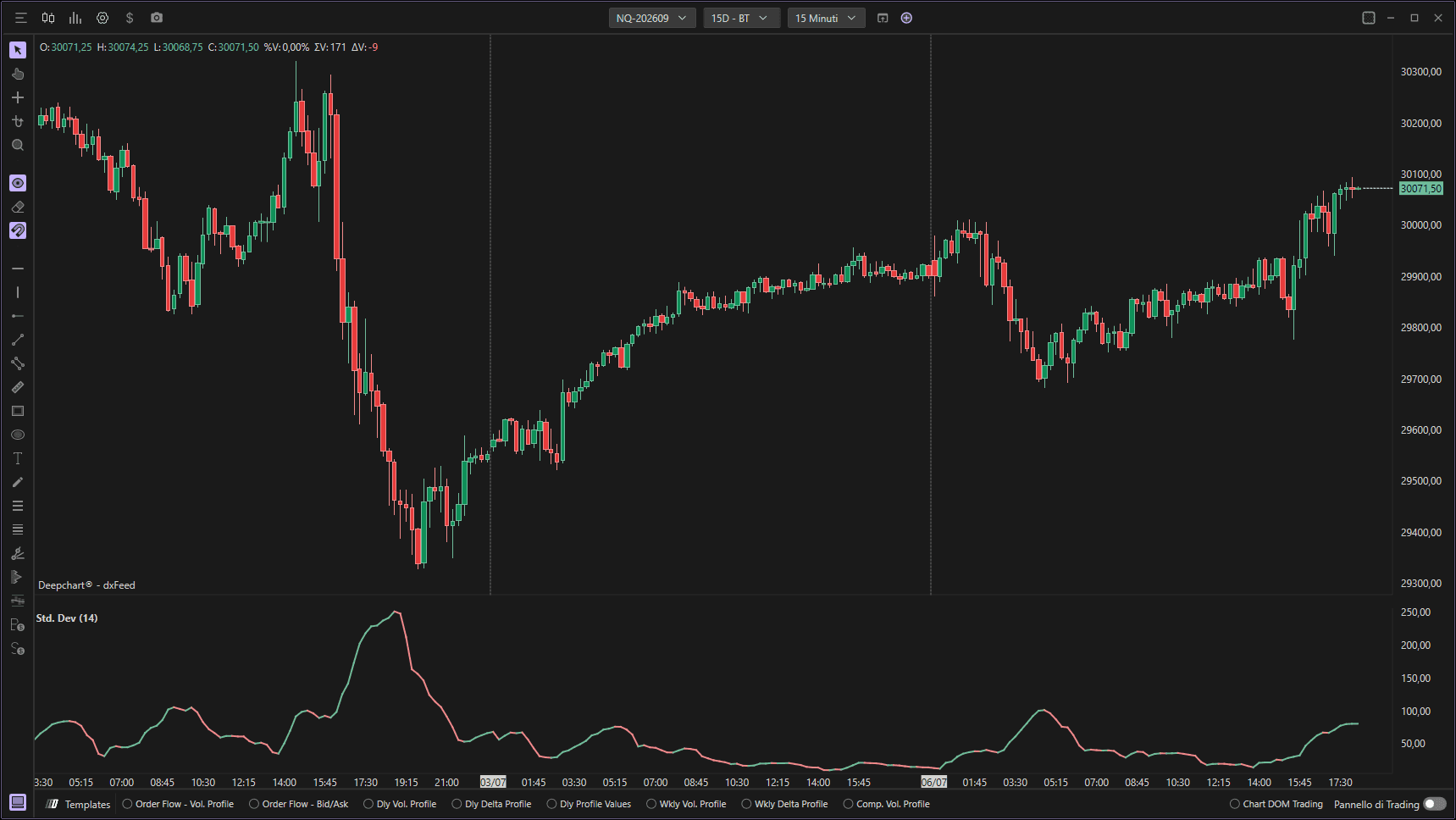The width and height of the screenshot is (1456, 820).
Task: Select the three-line Fibonacci levels tool
Action: click(18, 506)
